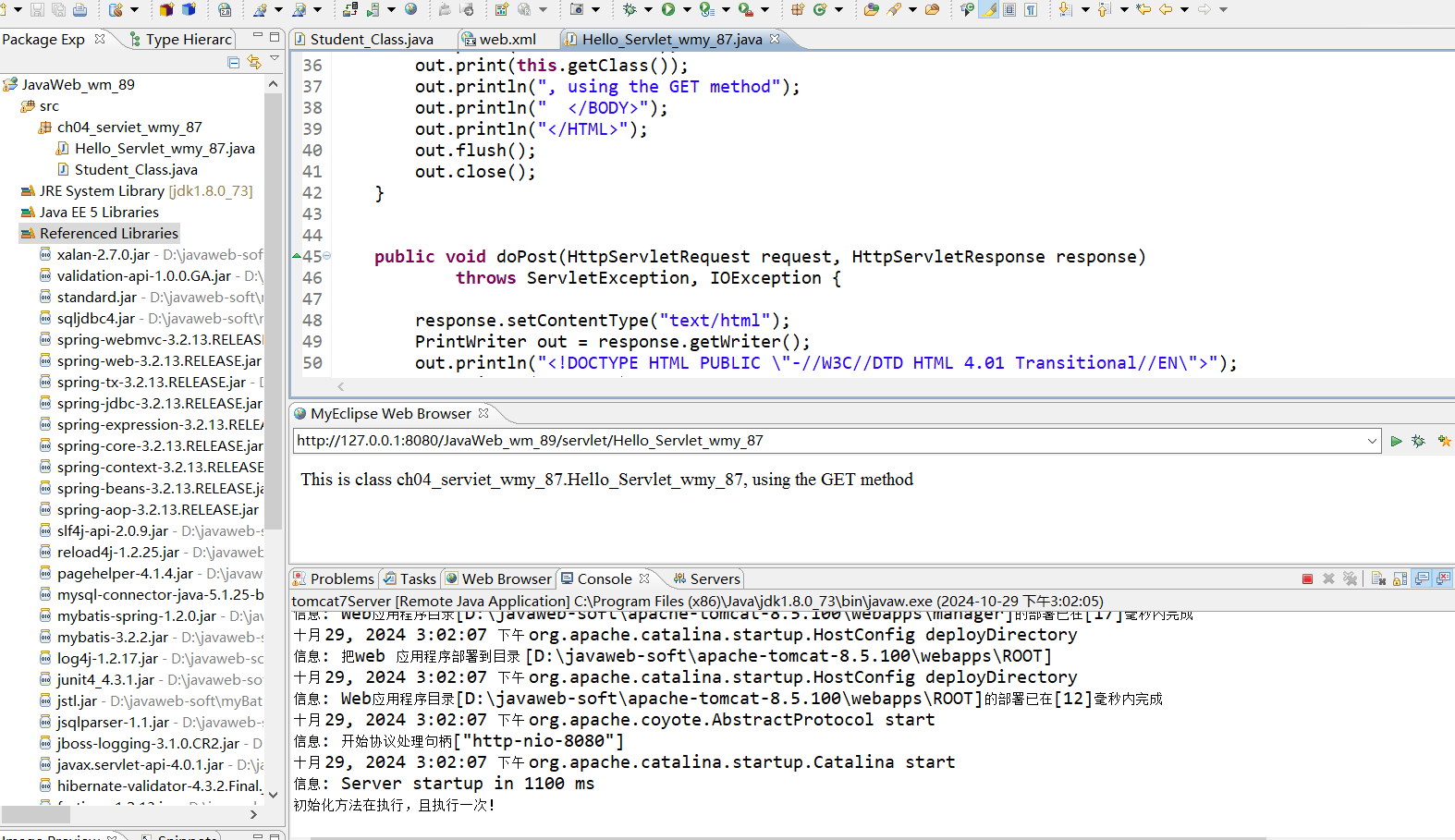The width and height of the screenshot is (1455, 840).
Task: Open the Back navigation history dropdown
Action: tap(1184, 9)
